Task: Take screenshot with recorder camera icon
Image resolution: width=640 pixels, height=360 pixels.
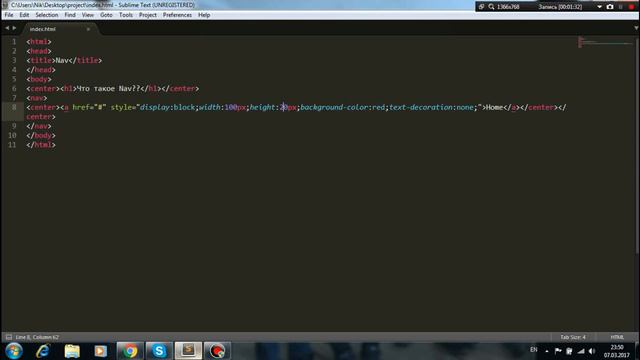Action: click(x=610, y=7)
